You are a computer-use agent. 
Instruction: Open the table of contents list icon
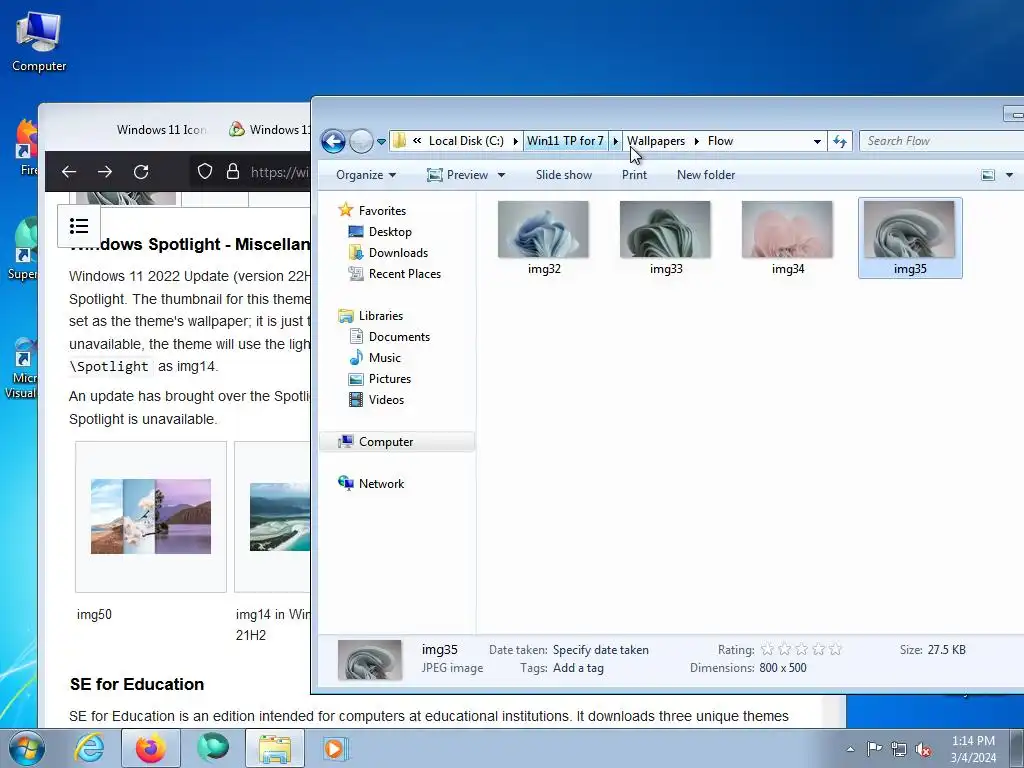coord(79,226)
